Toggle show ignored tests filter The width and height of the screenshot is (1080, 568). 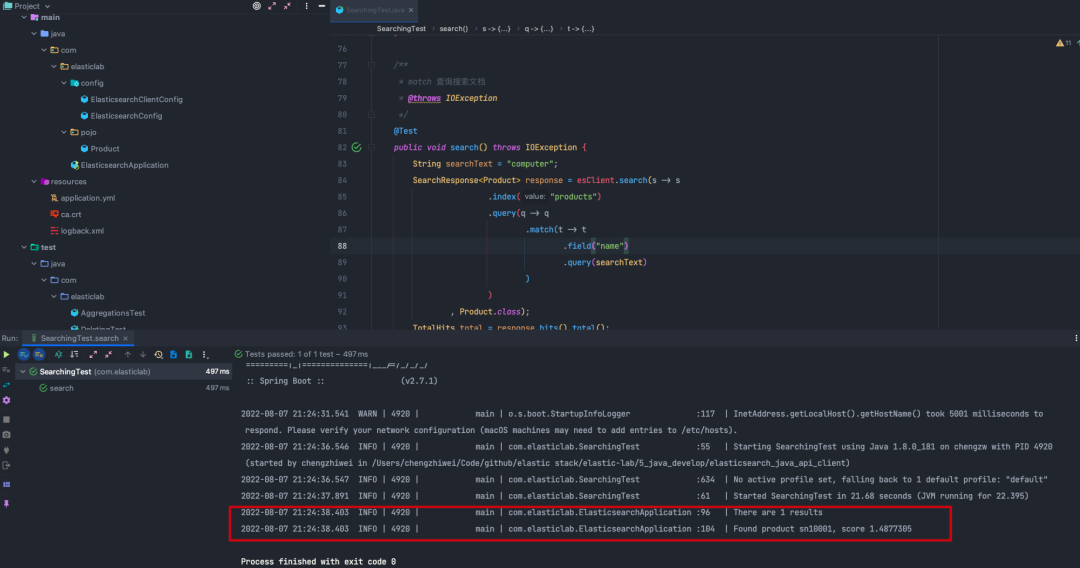(x=39, y=355)
